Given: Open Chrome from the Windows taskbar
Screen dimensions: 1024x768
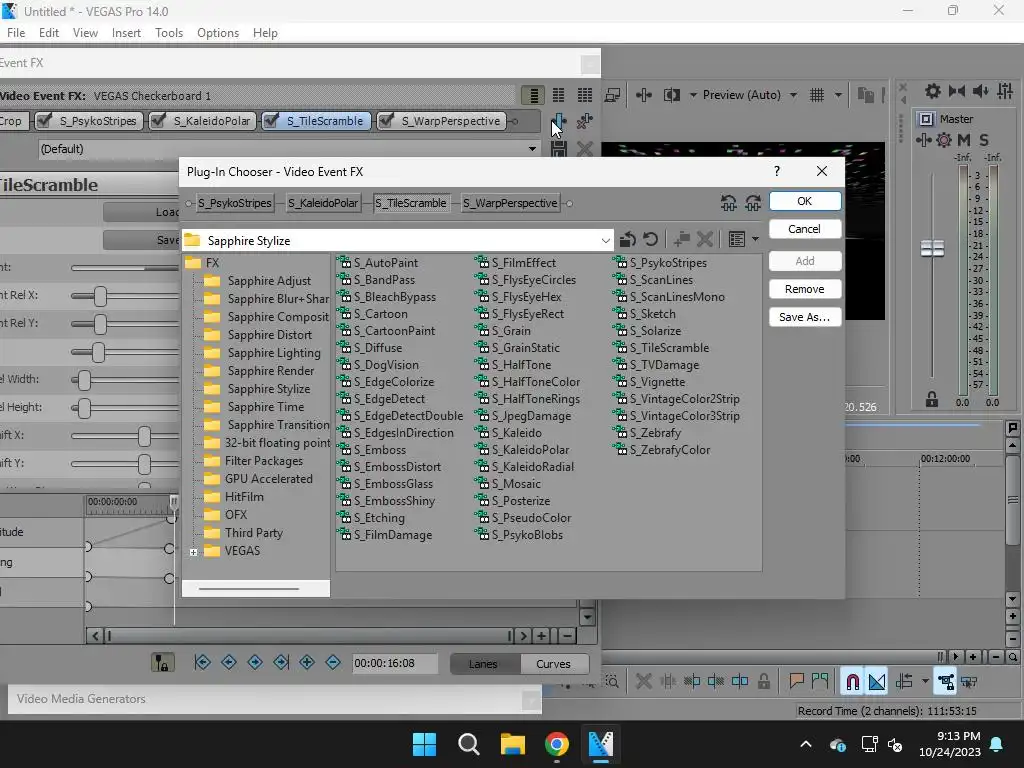Looking at the screenshot, I should [x=556, y=744].
